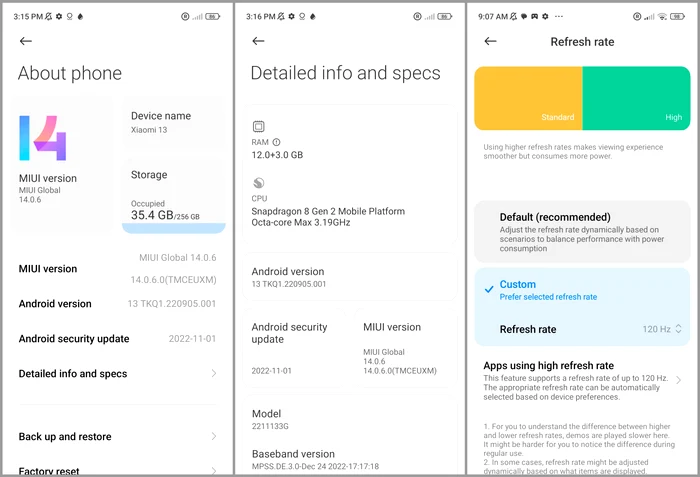Tap the yellow Standard refresh rate demo
The height and width of the screenshot is (477, 700).
529,98
